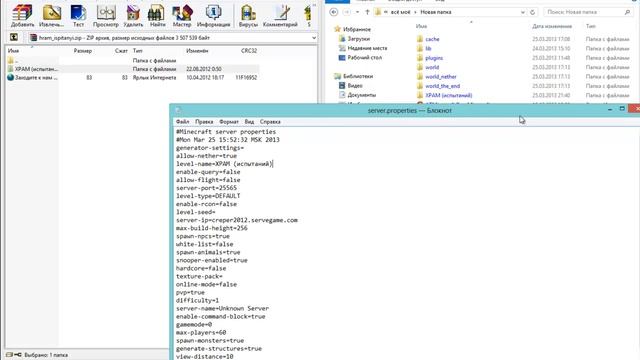Click the server-ip line in Notepad

click(x=237, y=220)
